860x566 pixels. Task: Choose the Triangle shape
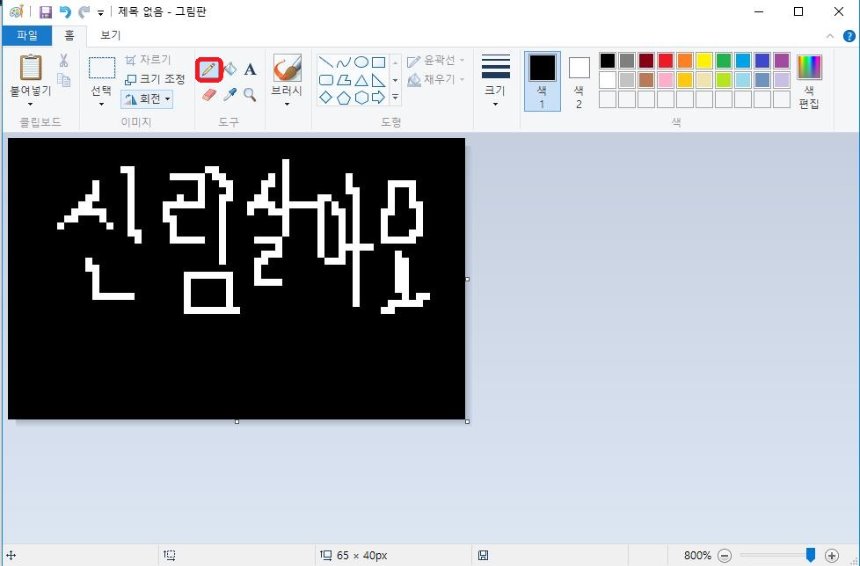click(x=361, y=80)
